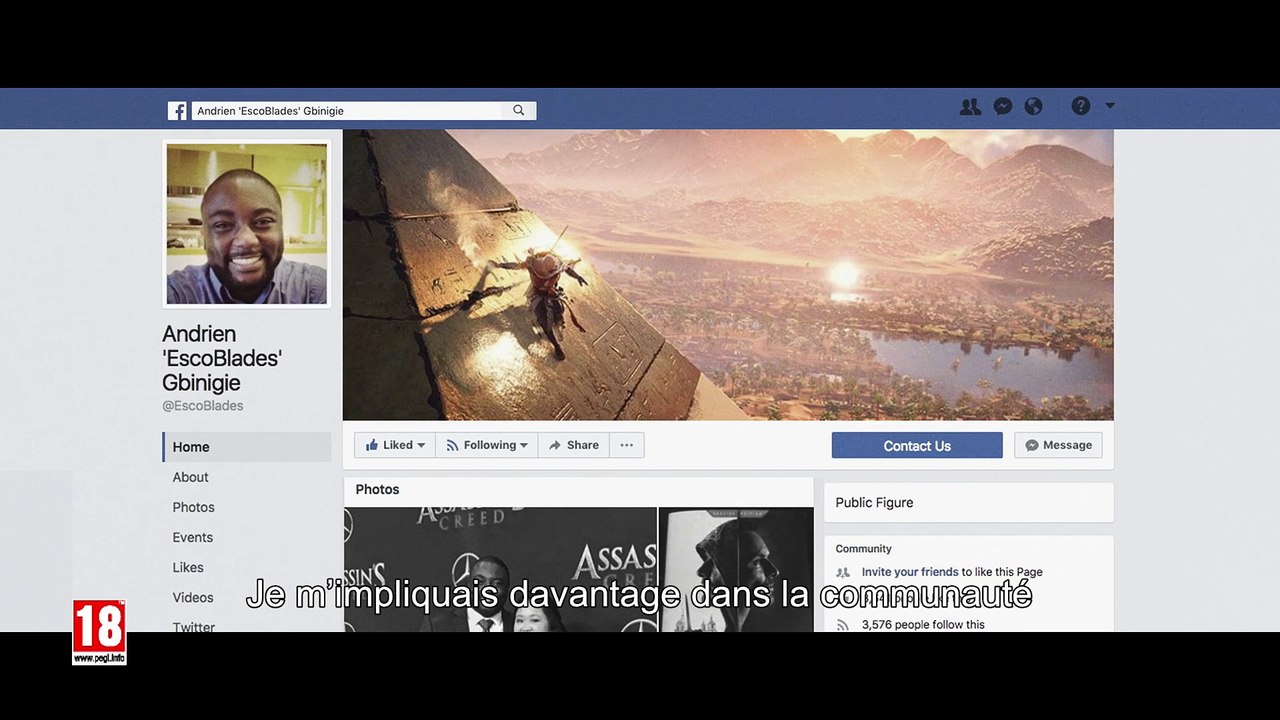This screenshot has height=720, width=1280.
Task: Open the profile picture thumbnail
Action: (247, 224)
